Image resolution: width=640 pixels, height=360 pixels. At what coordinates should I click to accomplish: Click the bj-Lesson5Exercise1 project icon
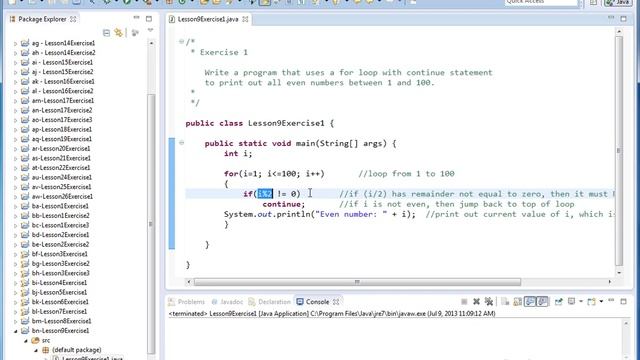pos(25,292)
